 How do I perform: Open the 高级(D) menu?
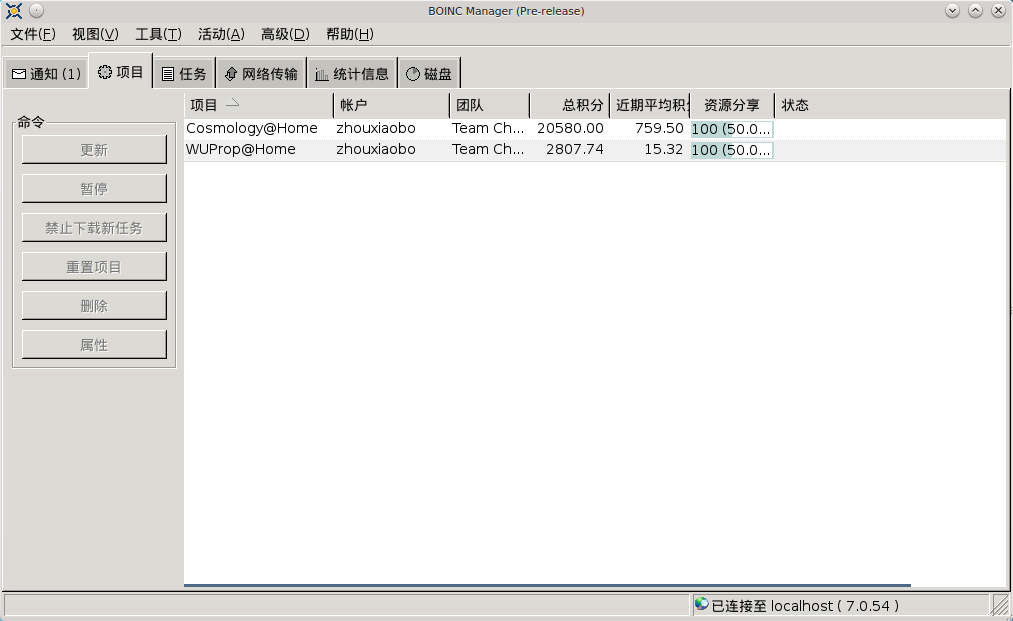(285, 34)
